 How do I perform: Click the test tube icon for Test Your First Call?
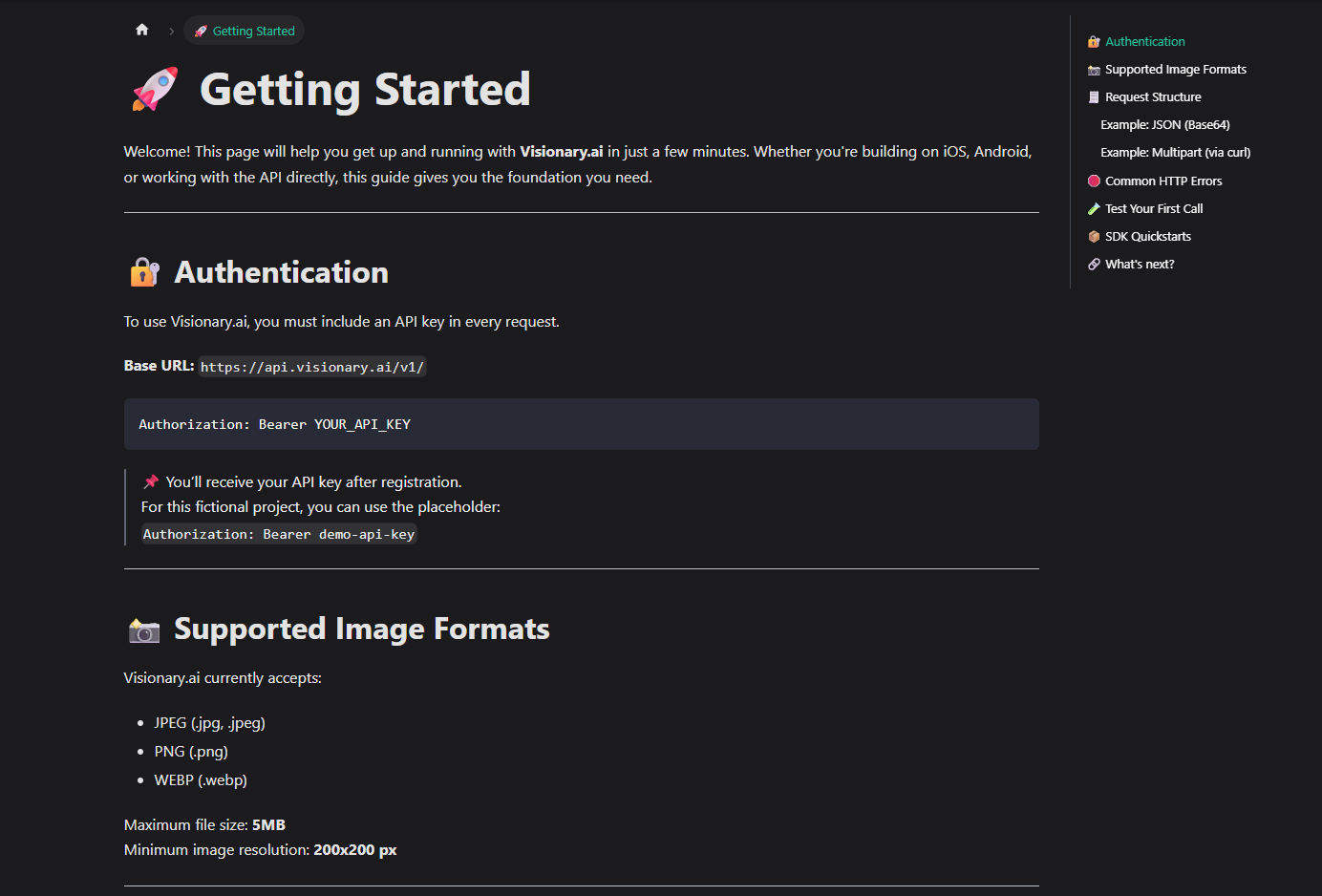1094,208
